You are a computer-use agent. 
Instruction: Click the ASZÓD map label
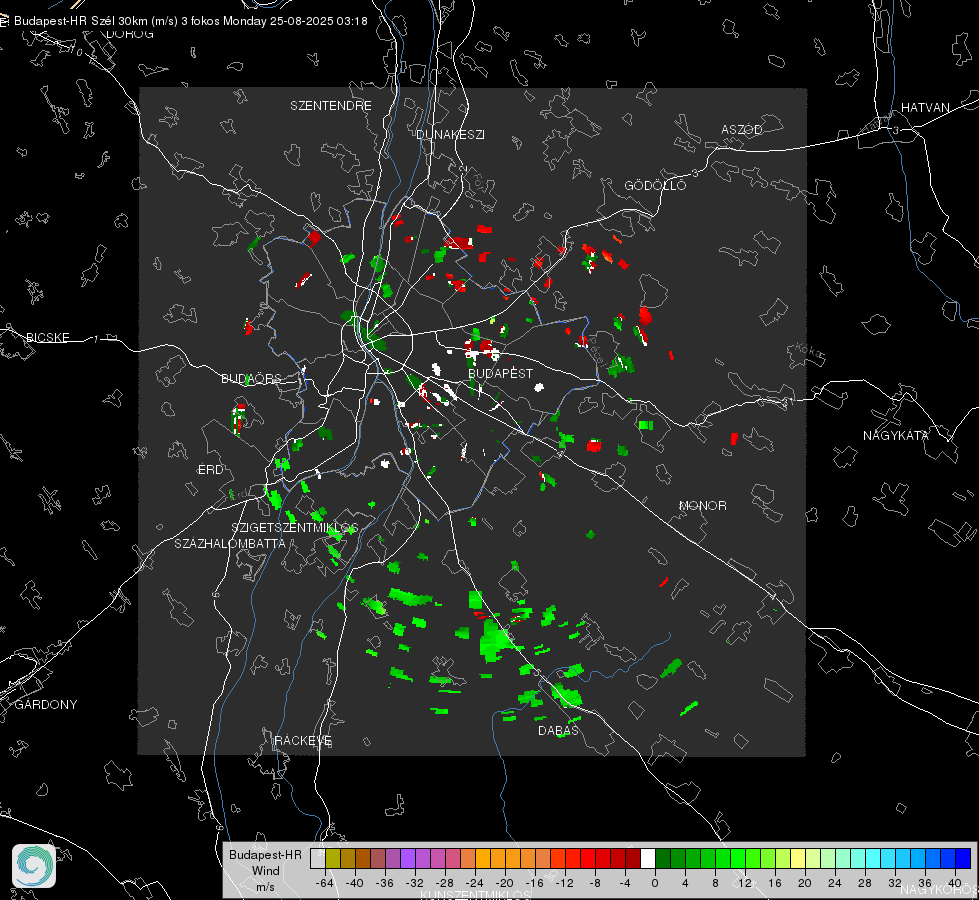coord(742,129)
